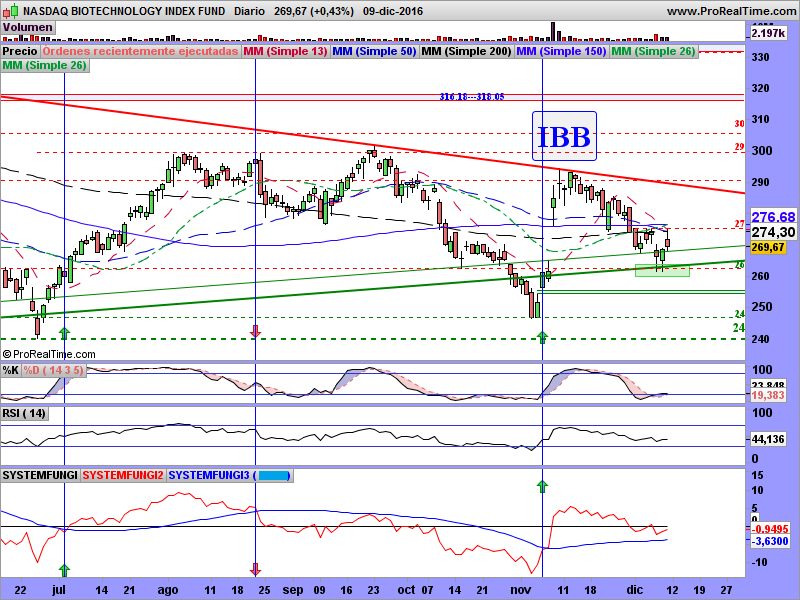Select the MM (Simple 150) indicator label

tap(561, 51)
